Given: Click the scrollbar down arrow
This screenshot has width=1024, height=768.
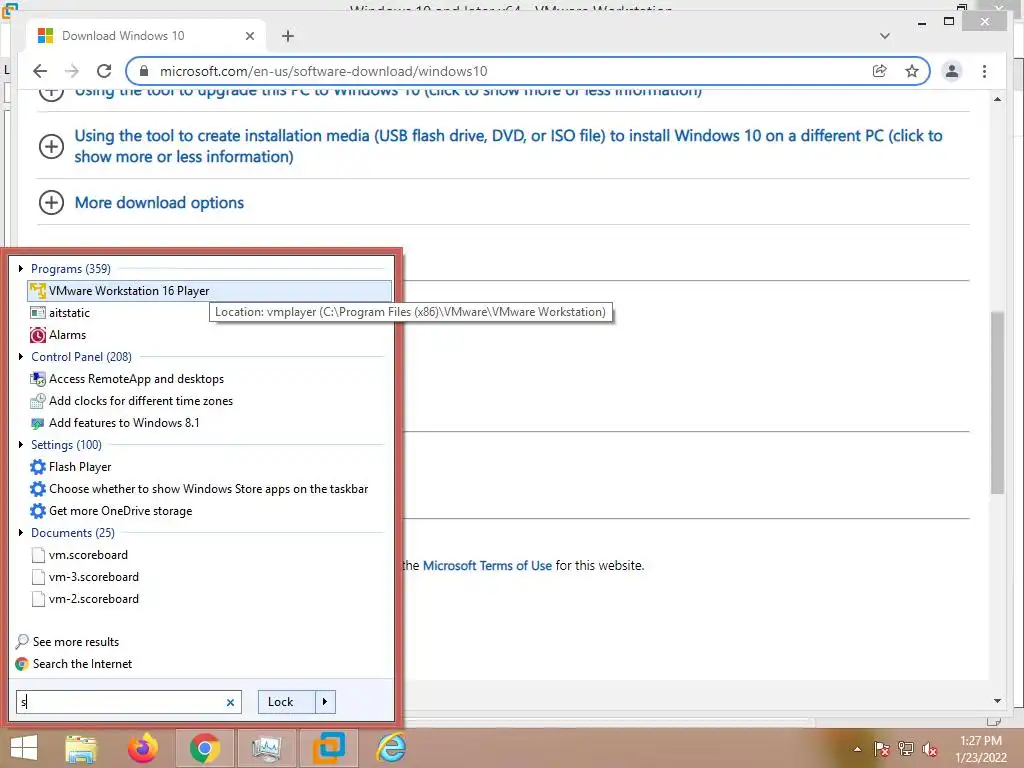Looking at the screenshot, I should [997, 701].
